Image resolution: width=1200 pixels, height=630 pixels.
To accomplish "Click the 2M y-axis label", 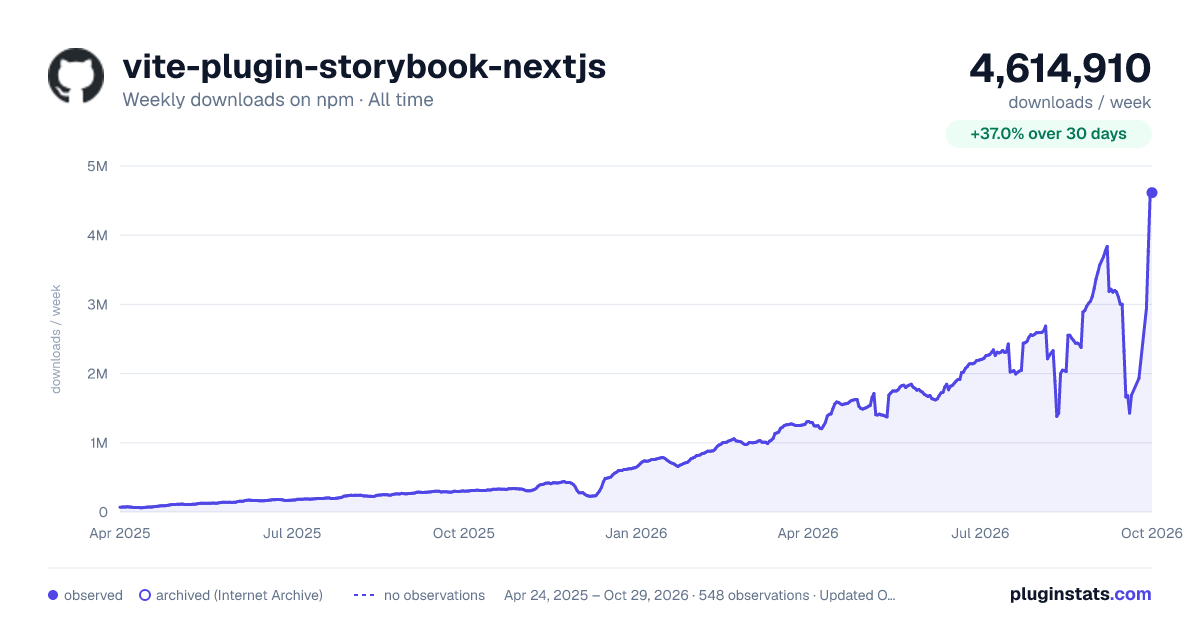I will 97,373.
